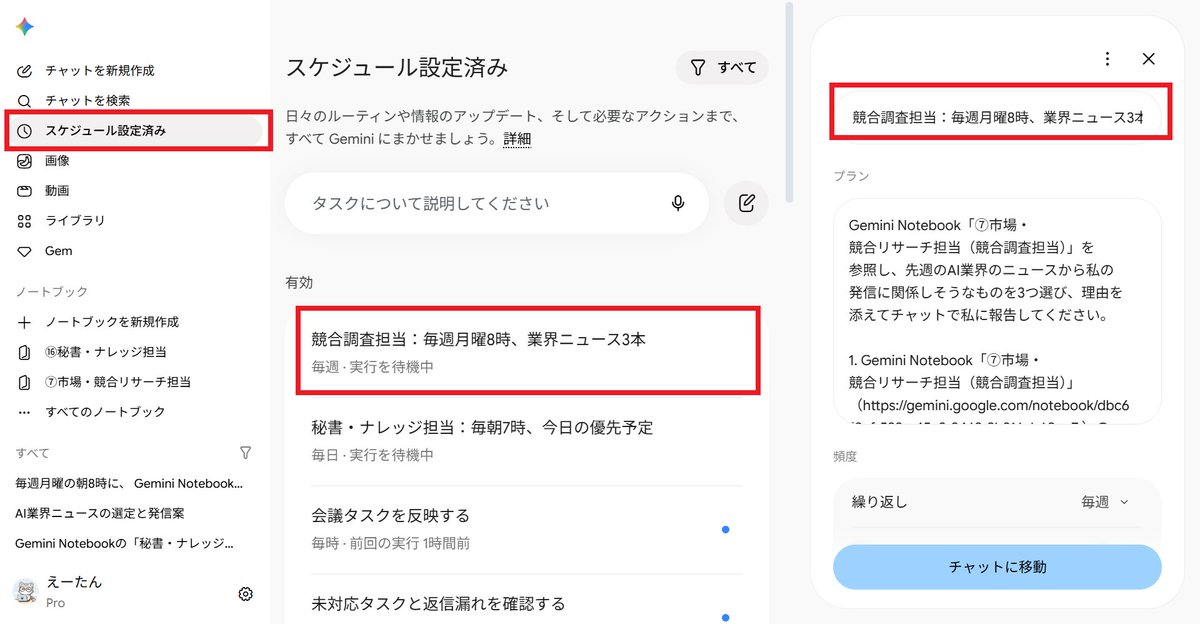Image resolution: width=1200 pixels, height=624 pixels.
Task: Click the round compose edit icon button
Action: point(746,203)
